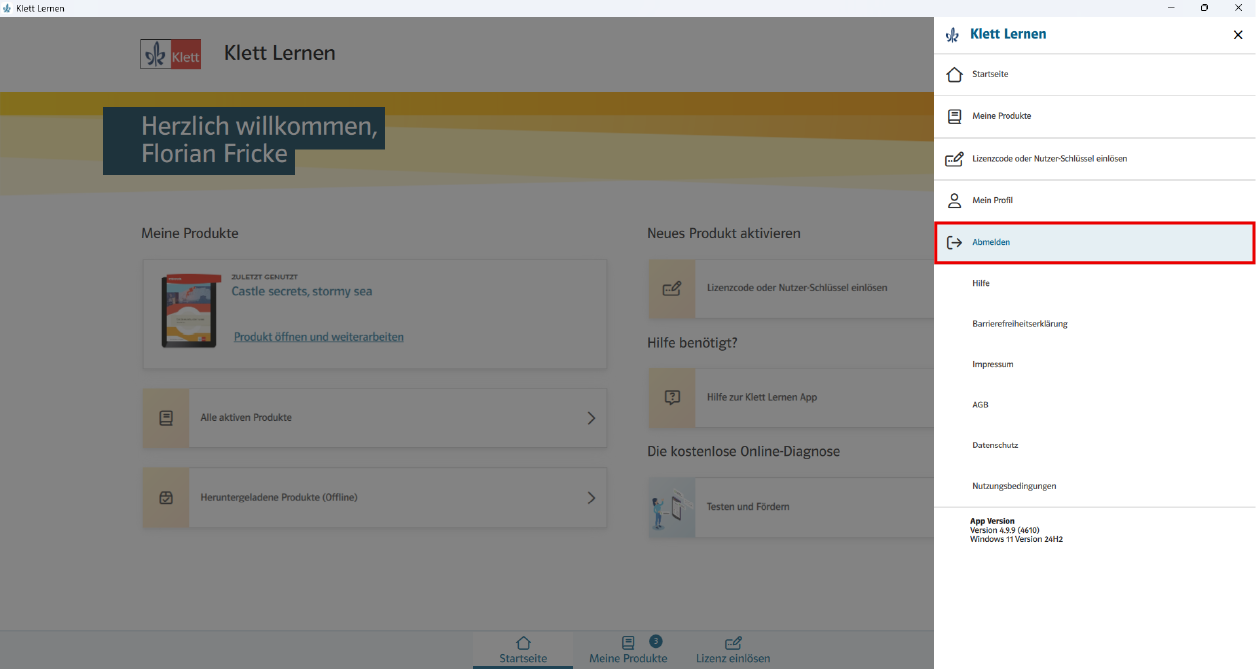The image size is (1256, 669).
Task: Click Produkt öffnen und weiterarbeiten link
Action: tap(319, 337)
